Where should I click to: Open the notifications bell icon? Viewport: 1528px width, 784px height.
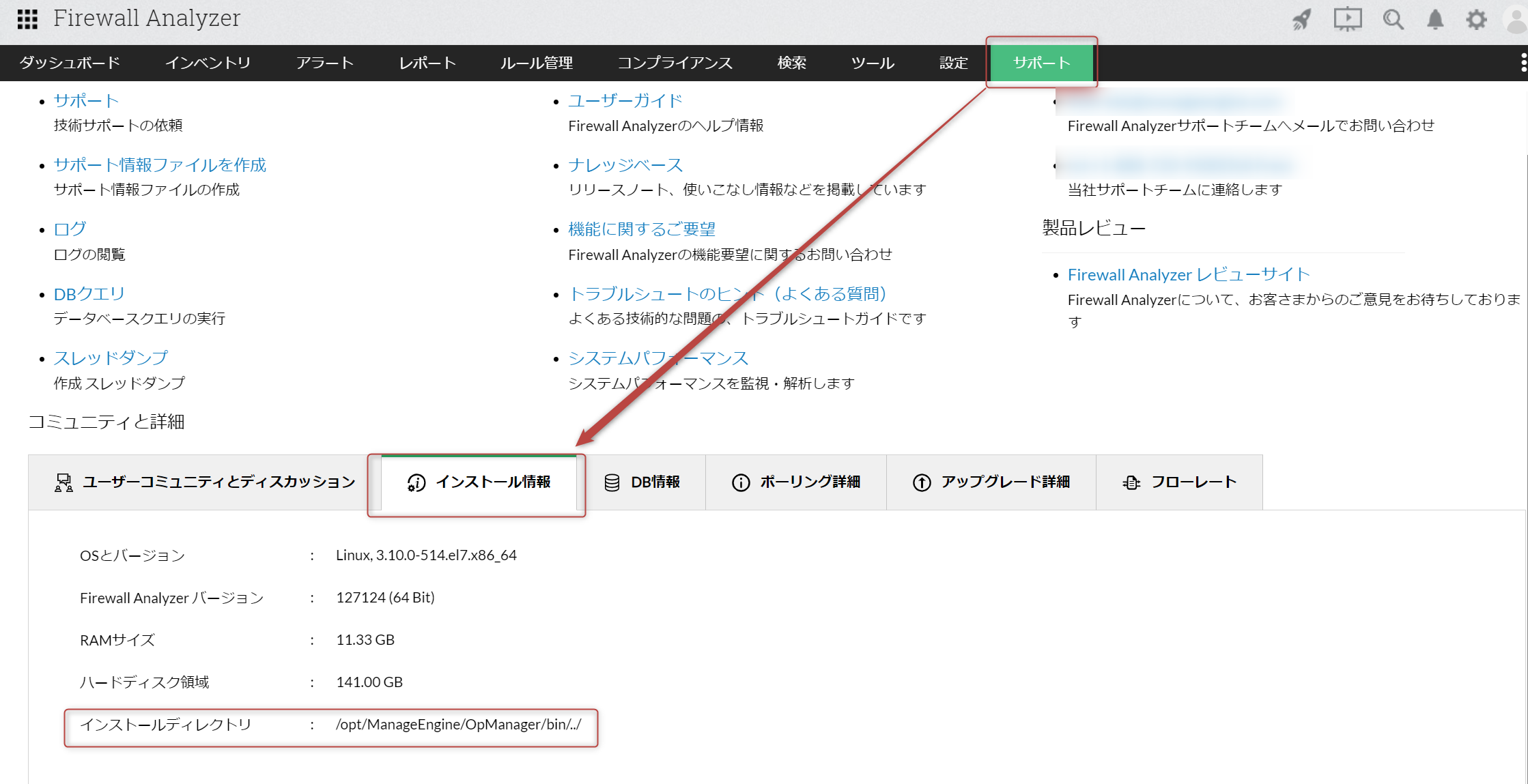click(x=1435, y=19)
